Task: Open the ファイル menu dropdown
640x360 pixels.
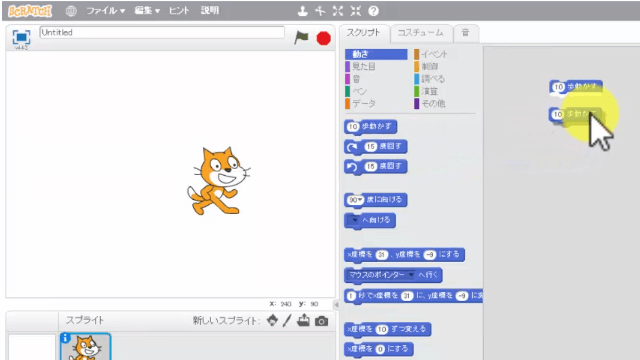Action: pos(105,11)
